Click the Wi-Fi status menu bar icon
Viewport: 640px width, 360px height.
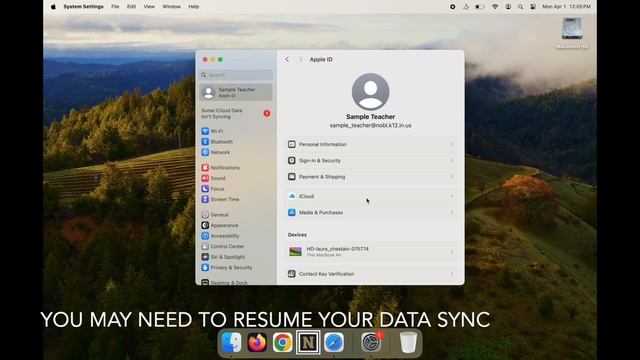(495, 7)
